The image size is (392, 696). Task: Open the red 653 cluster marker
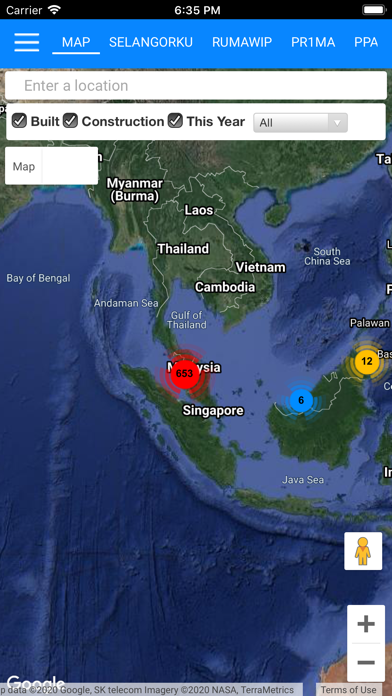point(185,373)
